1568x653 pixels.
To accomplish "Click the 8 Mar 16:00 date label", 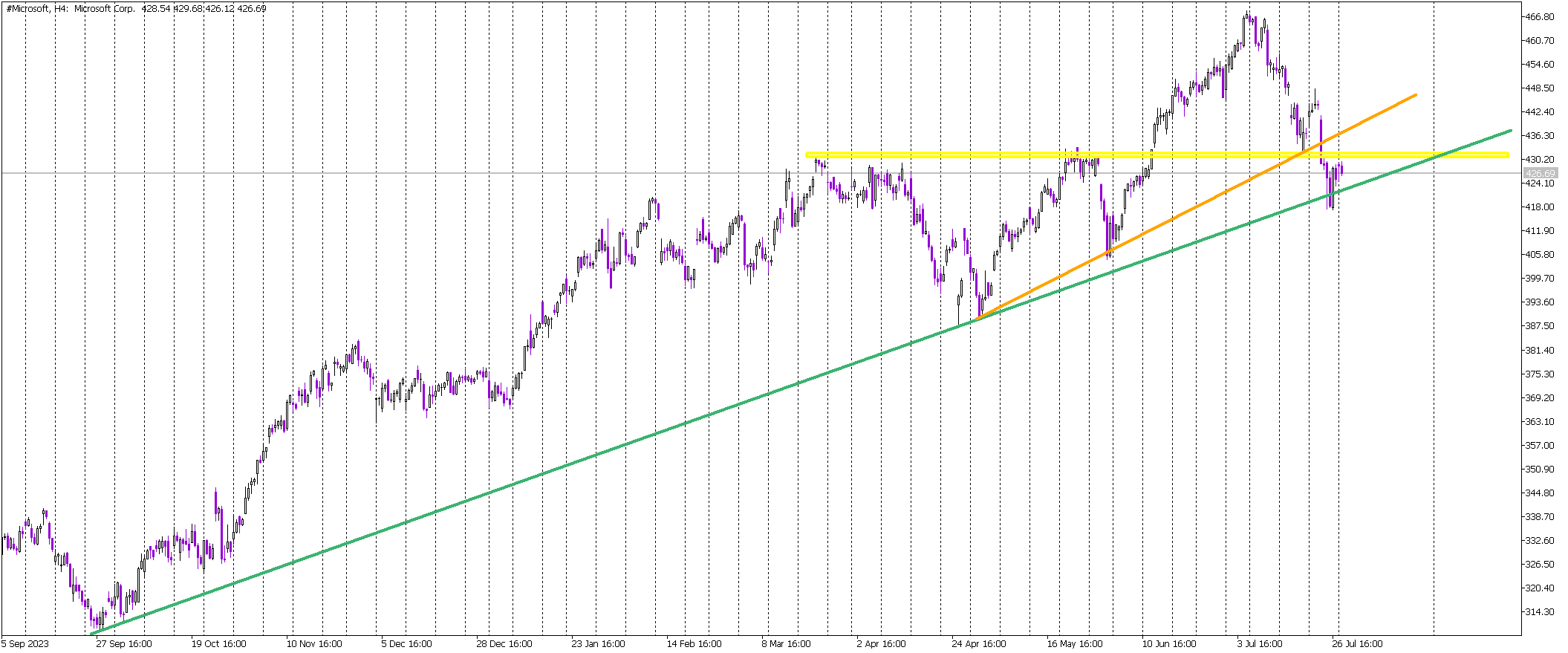I will (787, 643).
